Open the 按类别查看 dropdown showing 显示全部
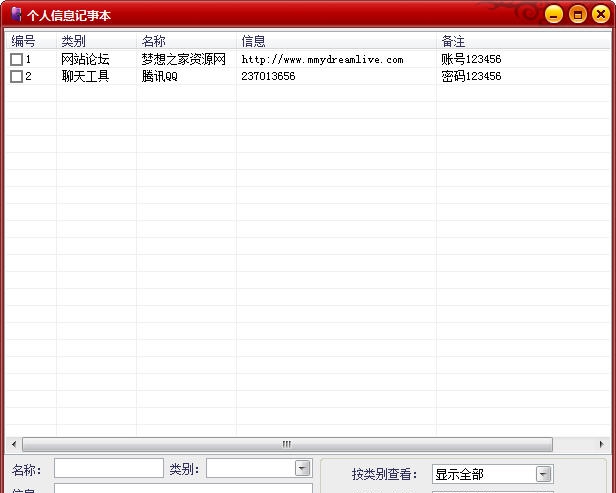Image resolution: width=616 pixels, height=493 pixels. pyautogui.click(x=543, y=474)
